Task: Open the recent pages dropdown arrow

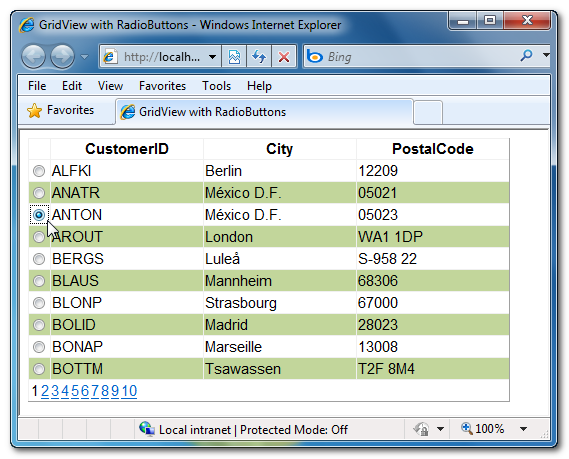Action: (84, 57)
